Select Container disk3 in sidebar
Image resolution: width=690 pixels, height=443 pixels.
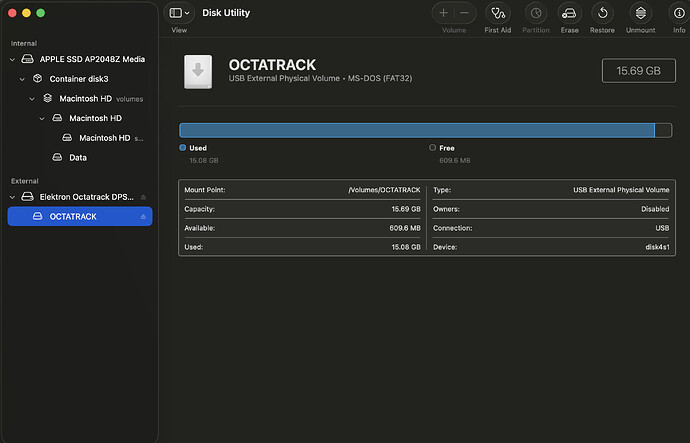coord(80,79)
